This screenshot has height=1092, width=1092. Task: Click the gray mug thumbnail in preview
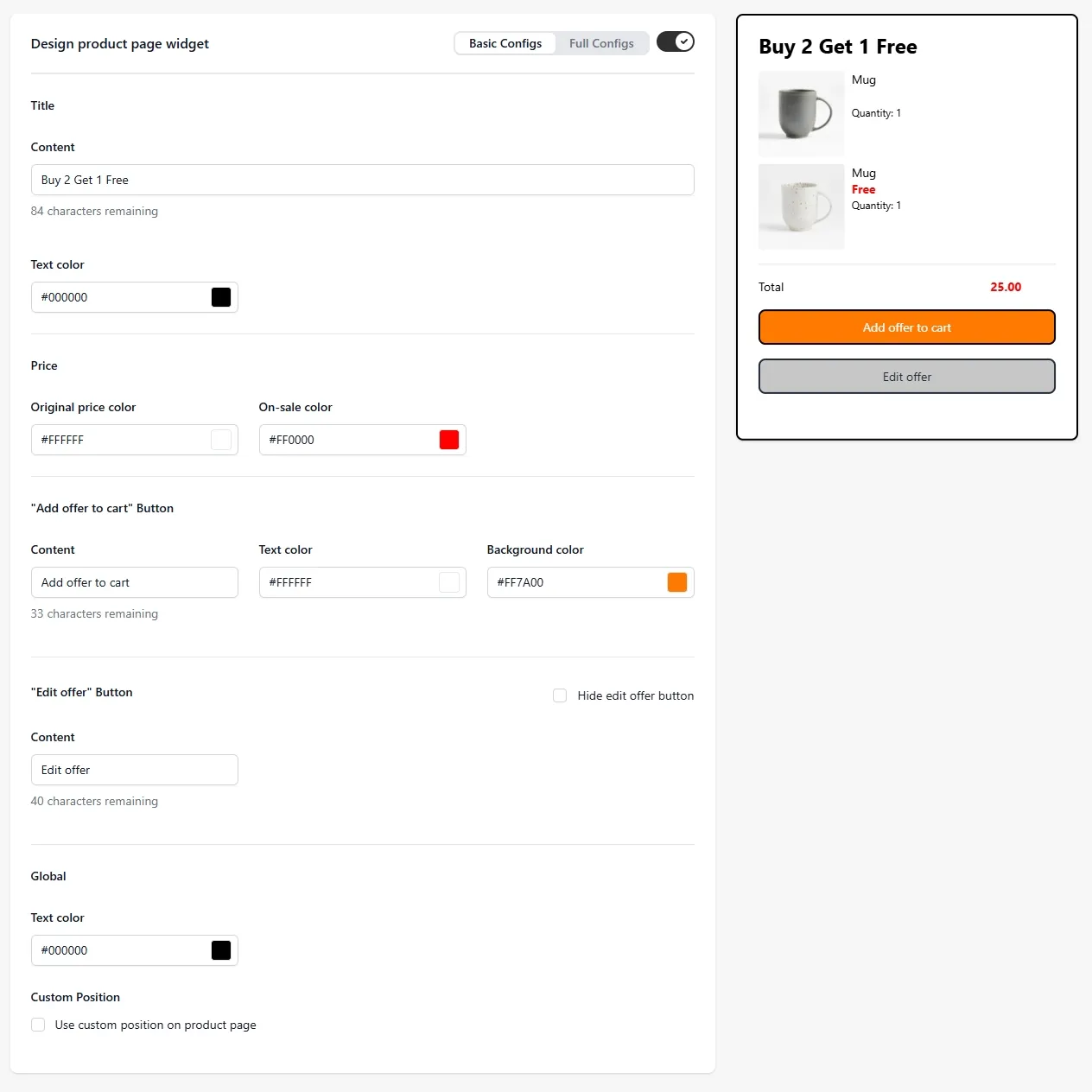pos(802,114)
